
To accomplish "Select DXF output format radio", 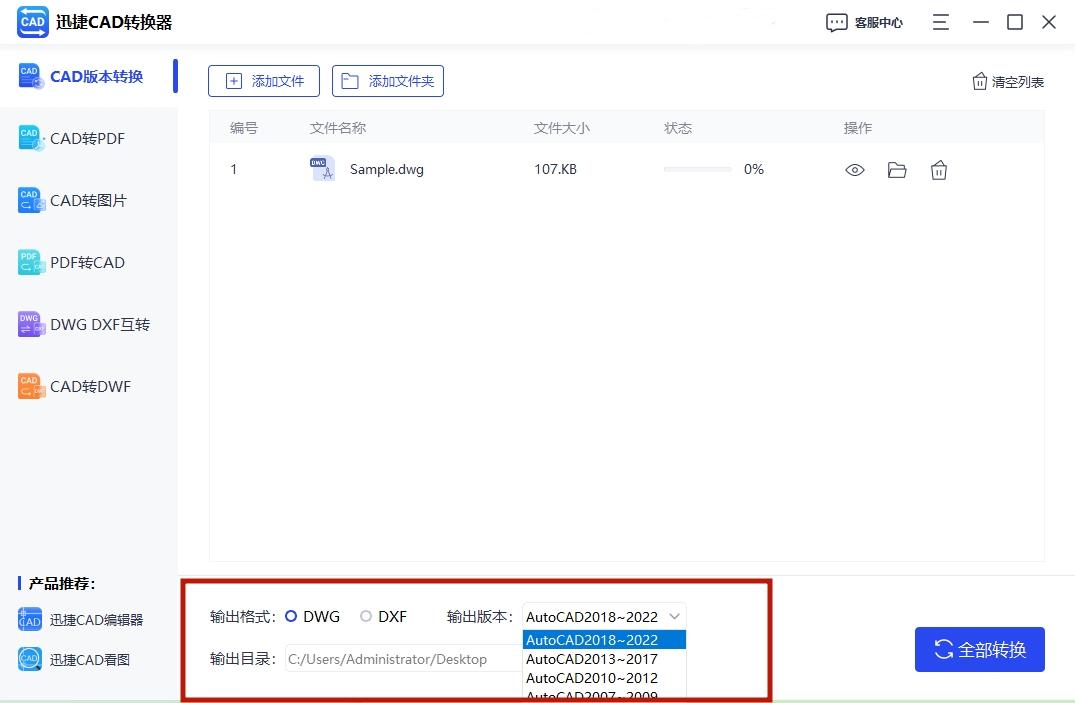I will tap(366, 617).
